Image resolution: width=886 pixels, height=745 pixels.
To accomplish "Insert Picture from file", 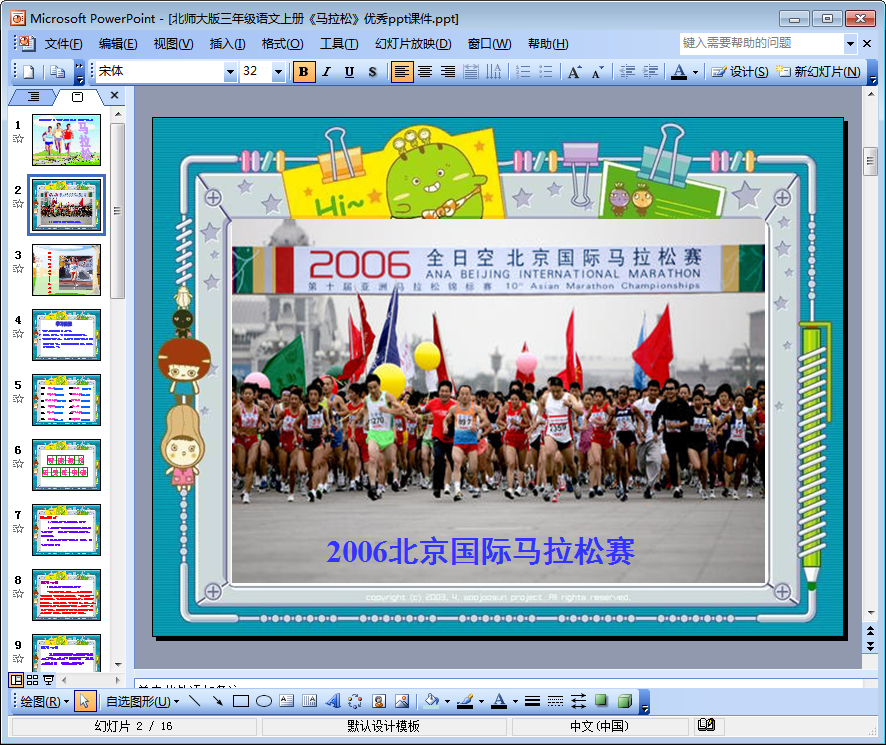I will click(402, 701).
